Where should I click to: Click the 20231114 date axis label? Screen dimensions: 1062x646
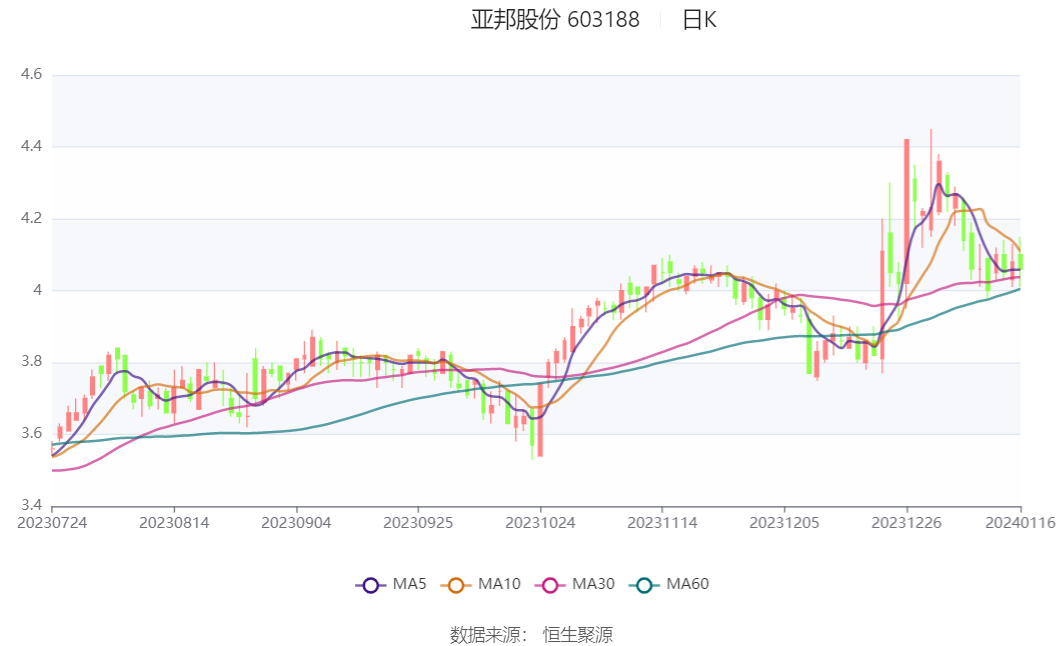662,523
